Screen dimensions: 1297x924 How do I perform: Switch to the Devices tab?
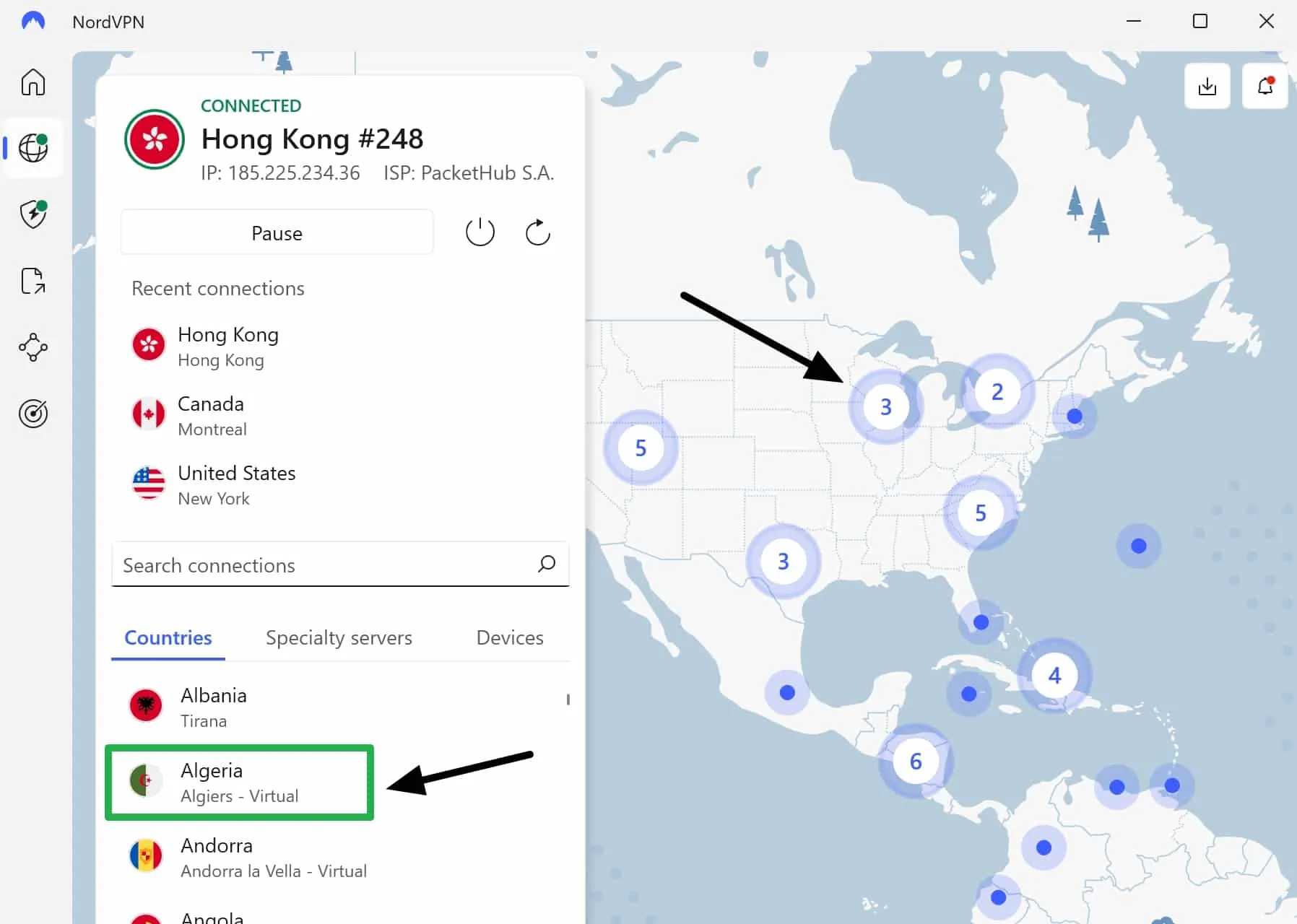point(510,638)
